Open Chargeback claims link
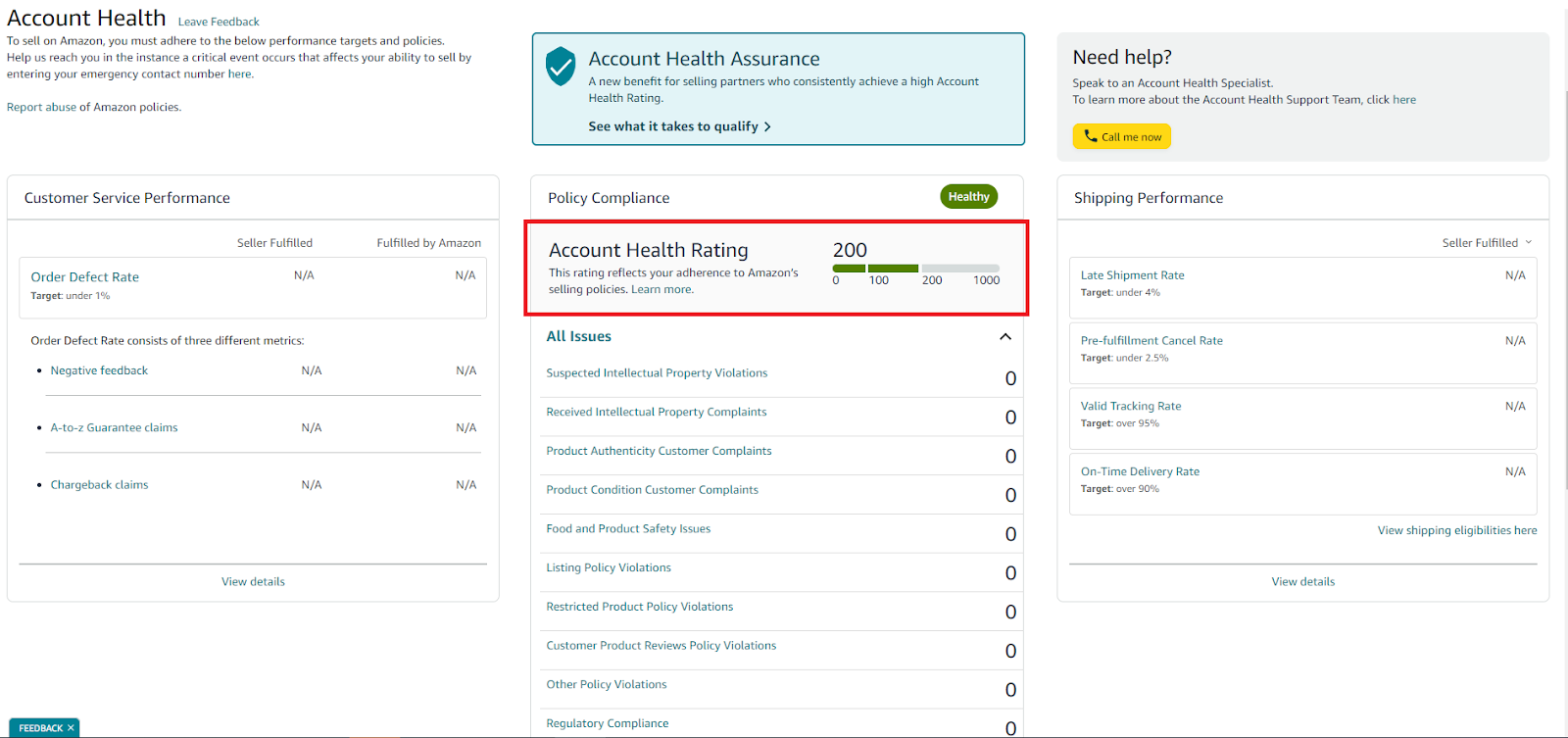Viewport: 1568px width, 738px height. tap(99, 484)
